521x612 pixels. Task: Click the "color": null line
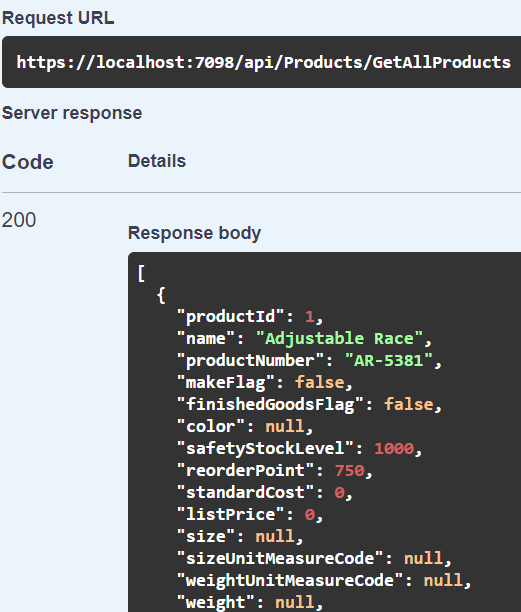pos(245,426)
